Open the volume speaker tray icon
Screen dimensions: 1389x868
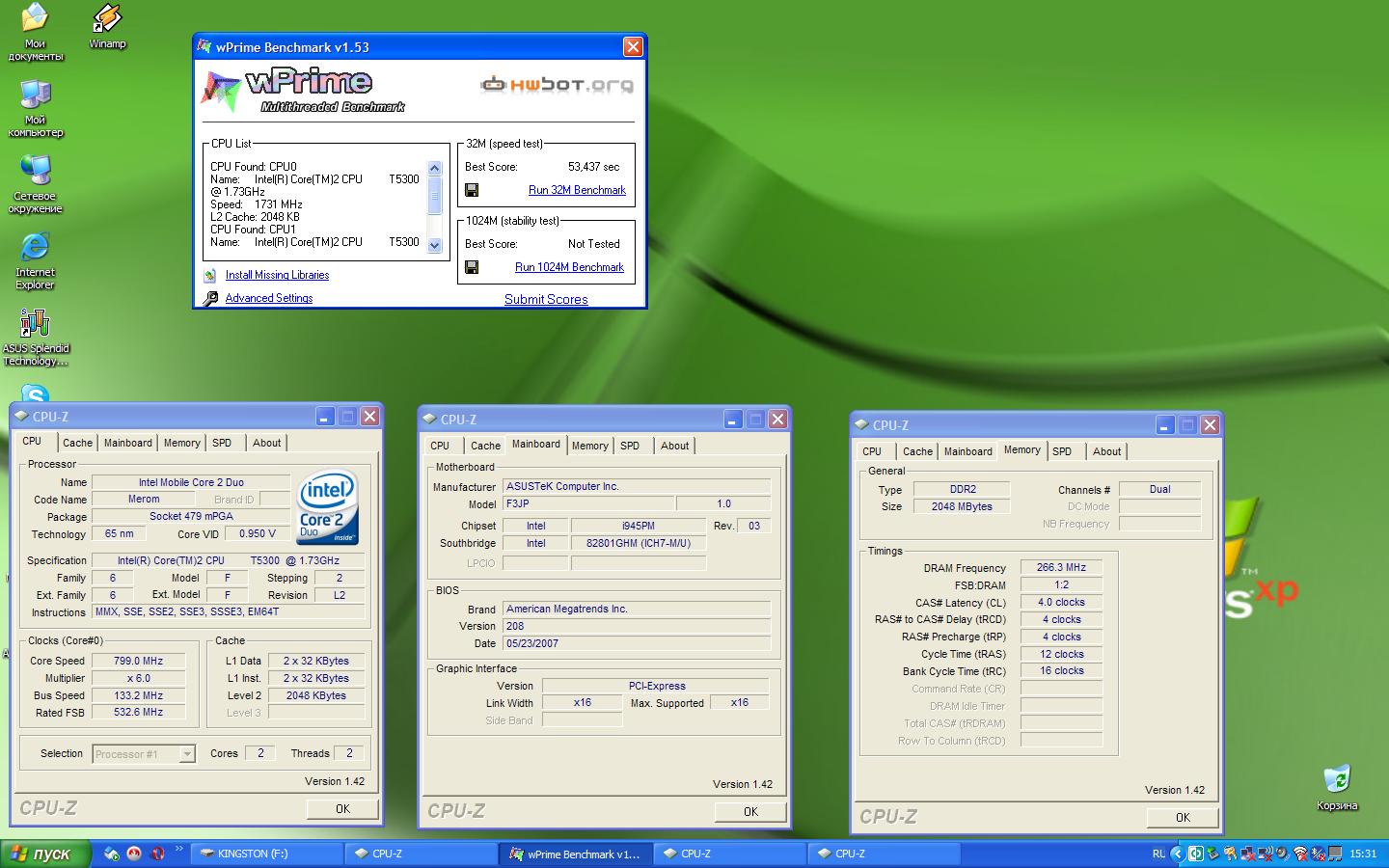click(1283, 854)
